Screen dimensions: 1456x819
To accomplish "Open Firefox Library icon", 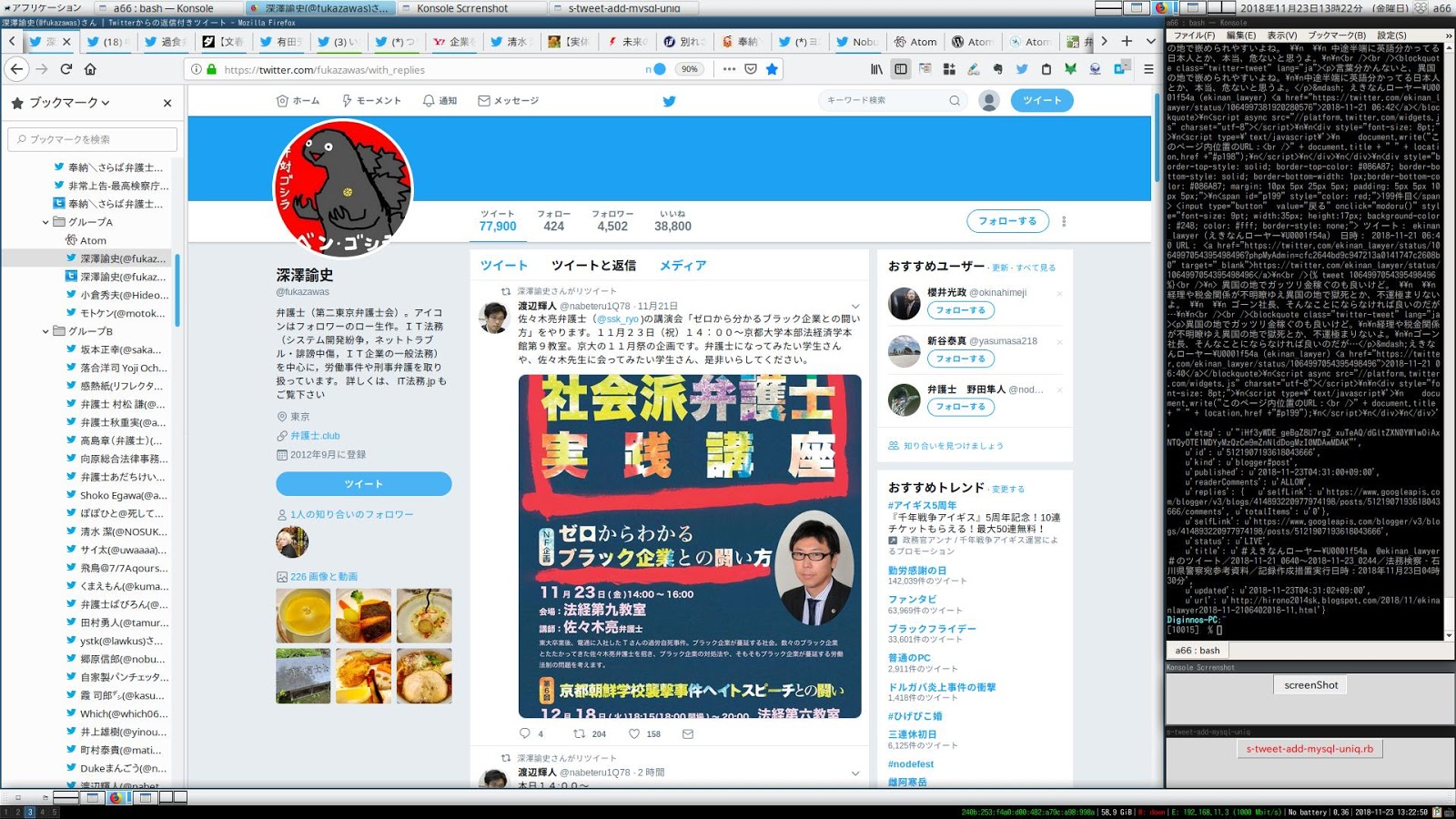I will click(876, 69).
